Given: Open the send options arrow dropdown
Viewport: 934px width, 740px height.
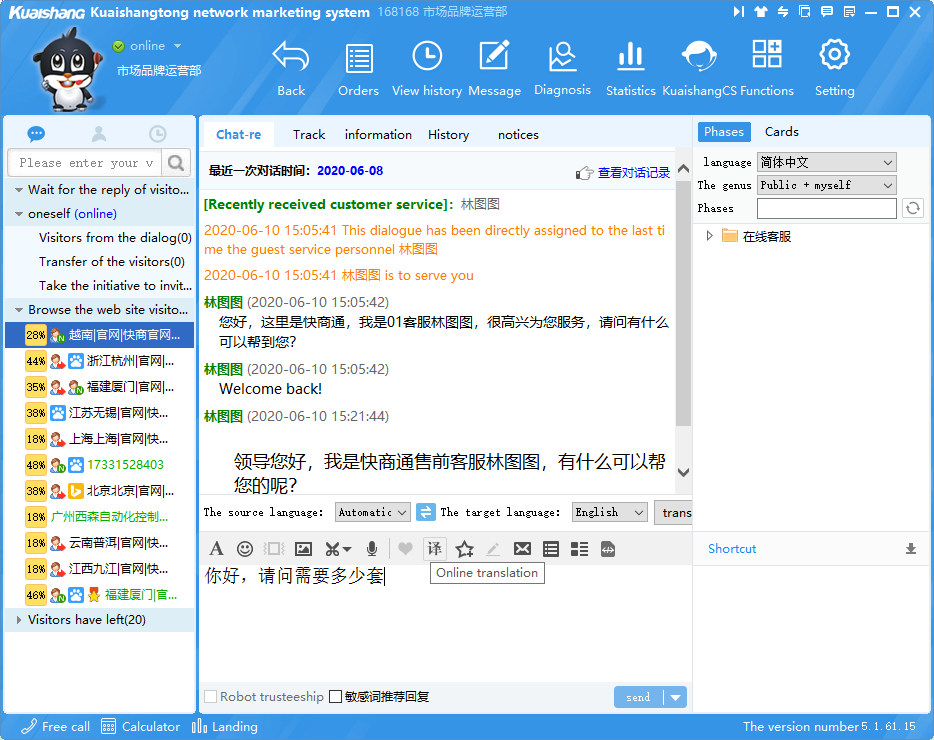Looking at the screenshot, I should coord(675,697).
